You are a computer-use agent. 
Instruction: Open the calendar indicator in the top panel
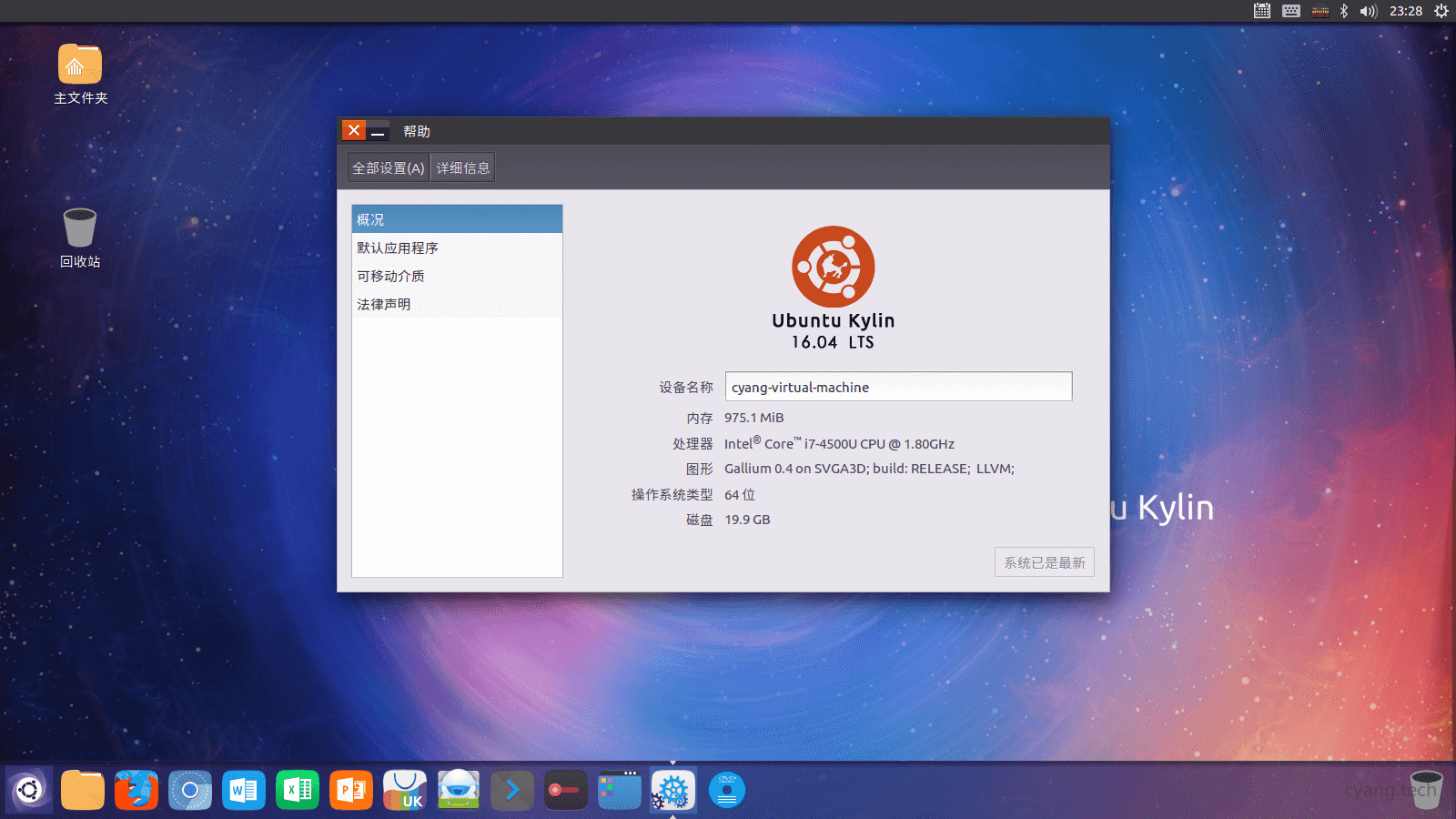tap(1262, 11)
